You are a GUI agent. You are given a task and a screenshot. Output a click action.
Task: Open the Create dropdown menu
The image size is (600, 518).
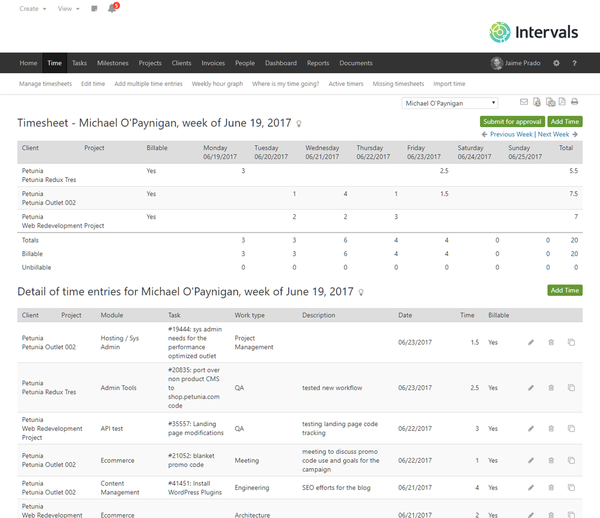pyautogui.click(x=33, y=9)
